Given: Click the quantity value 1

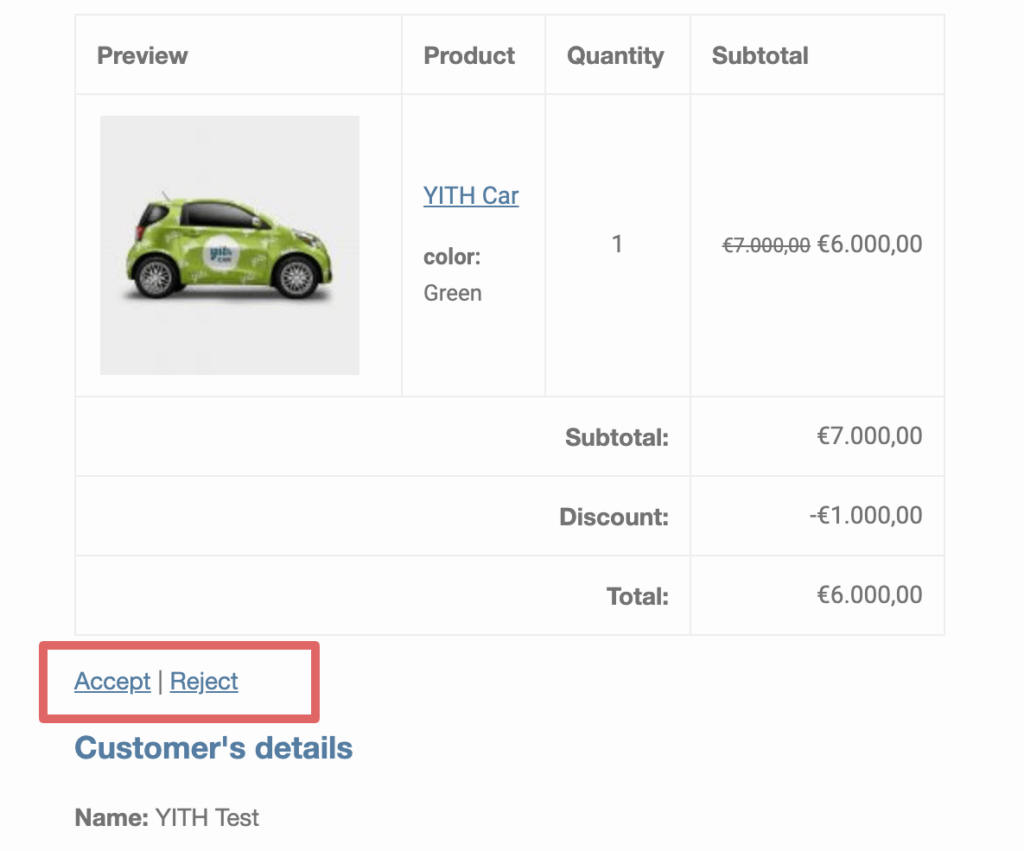Looking at the screenshot, I should coord(617,244).
